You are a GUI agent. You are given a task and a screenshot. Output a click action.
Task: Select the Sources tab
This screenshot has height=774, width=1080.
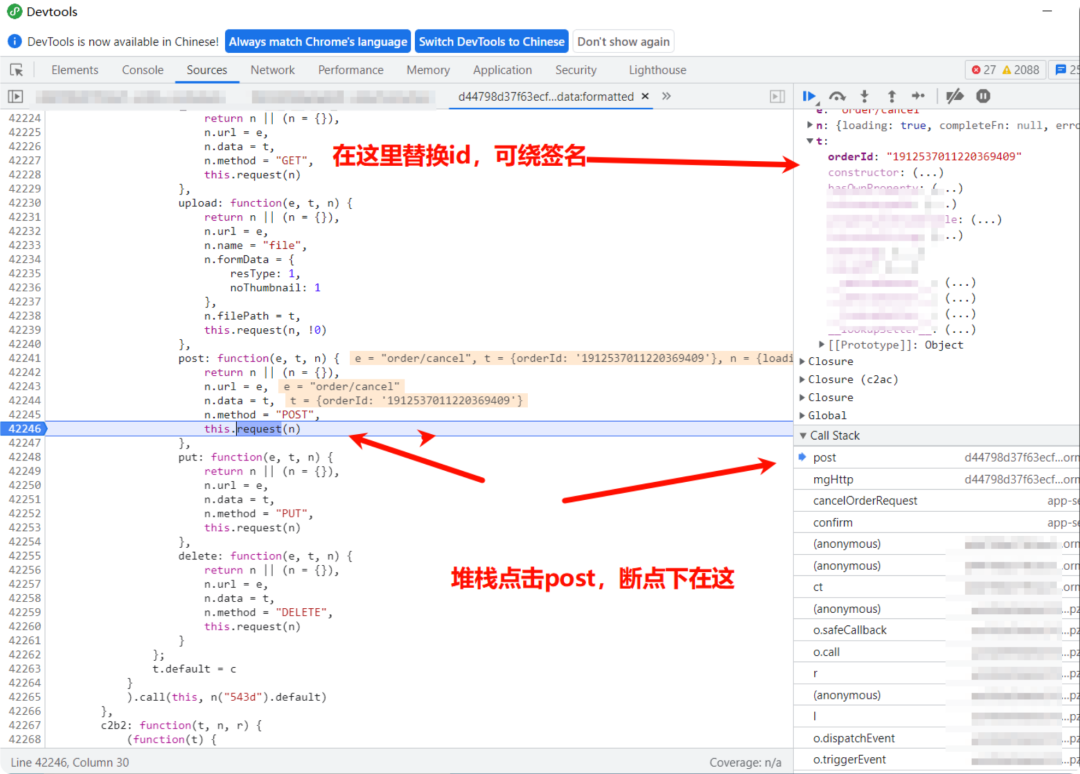(x=207, y=70)
